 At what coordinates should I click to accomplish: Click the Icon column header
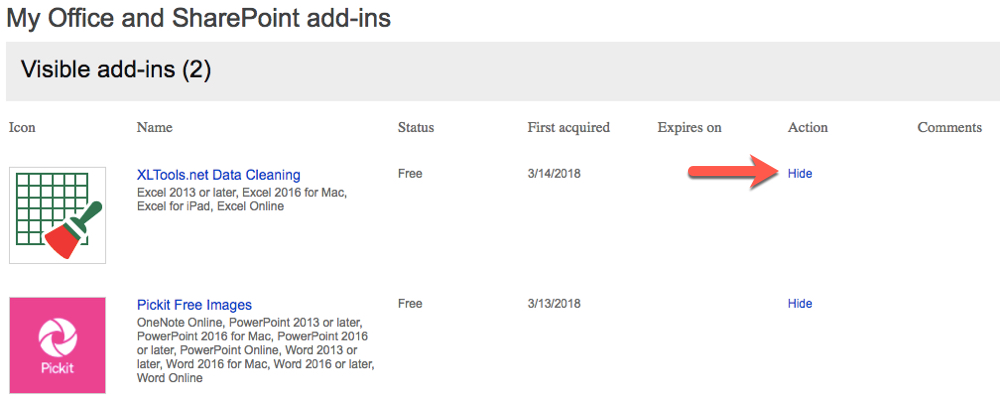click(x=22, y=128)
